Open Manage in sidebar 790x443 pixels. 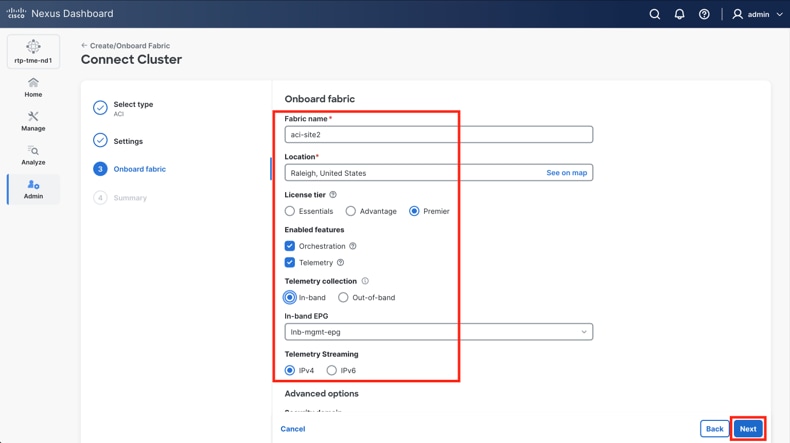tap(33, 121)
